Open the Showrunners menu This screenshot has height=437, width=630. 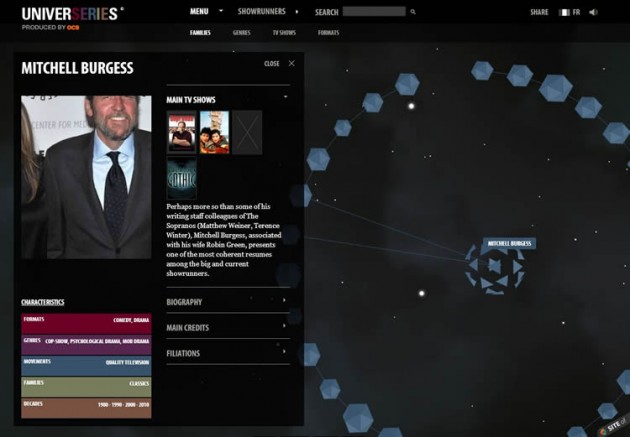[268, 12]
